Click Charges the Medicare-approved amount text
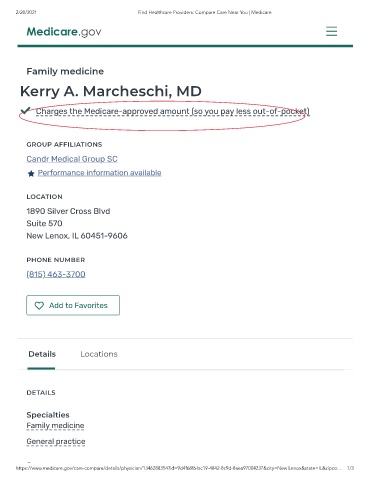Viewport: 370px width, 480px height. click(173, 111)
